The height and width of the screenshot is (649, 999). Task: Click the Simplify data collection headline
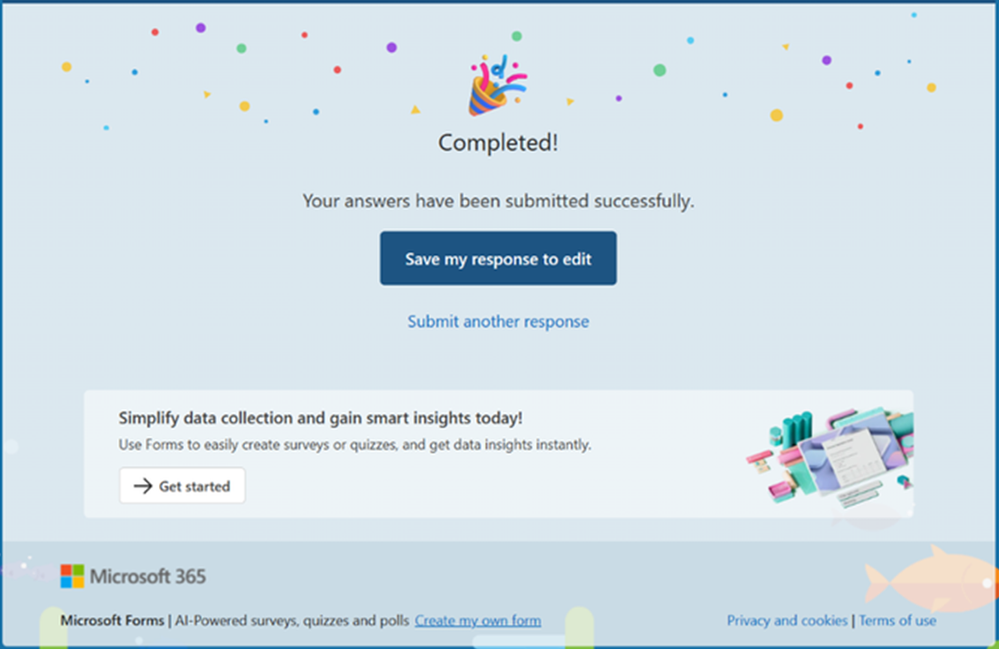tap(320, 418)
